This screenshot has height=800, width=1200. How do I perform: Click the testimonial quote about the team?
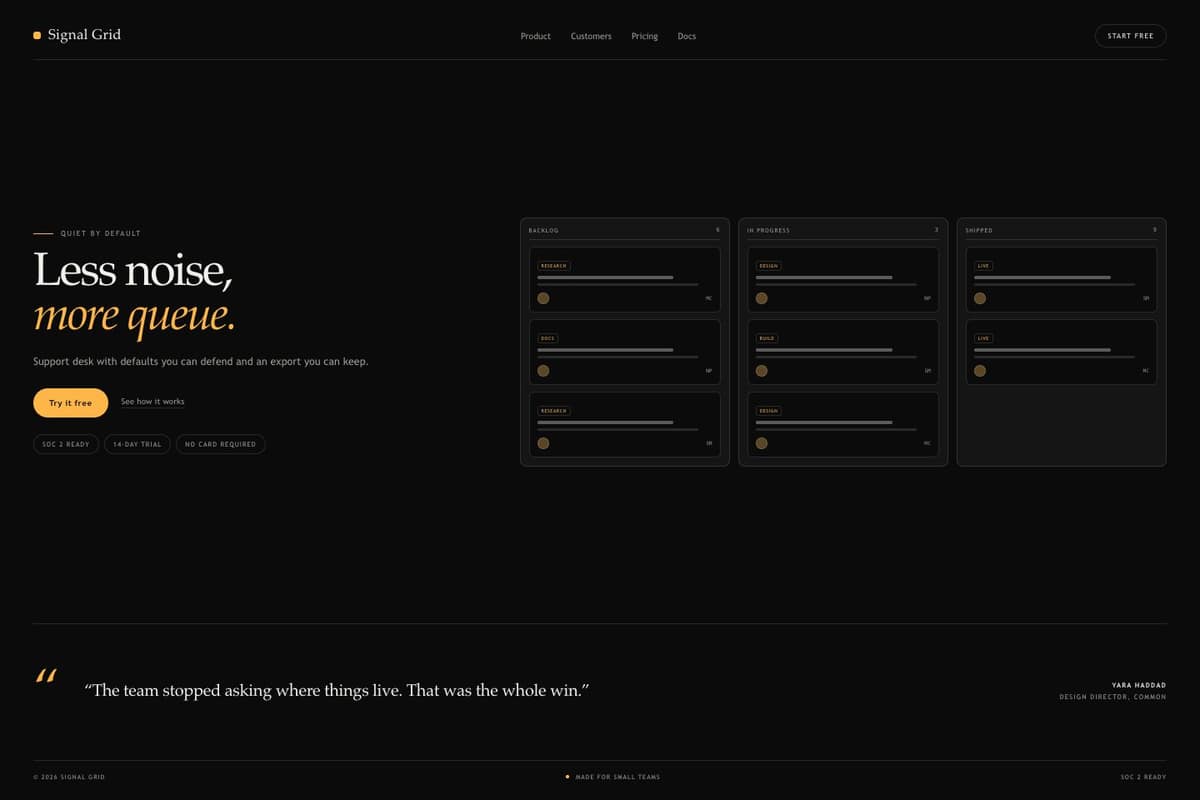pos(337,690)
